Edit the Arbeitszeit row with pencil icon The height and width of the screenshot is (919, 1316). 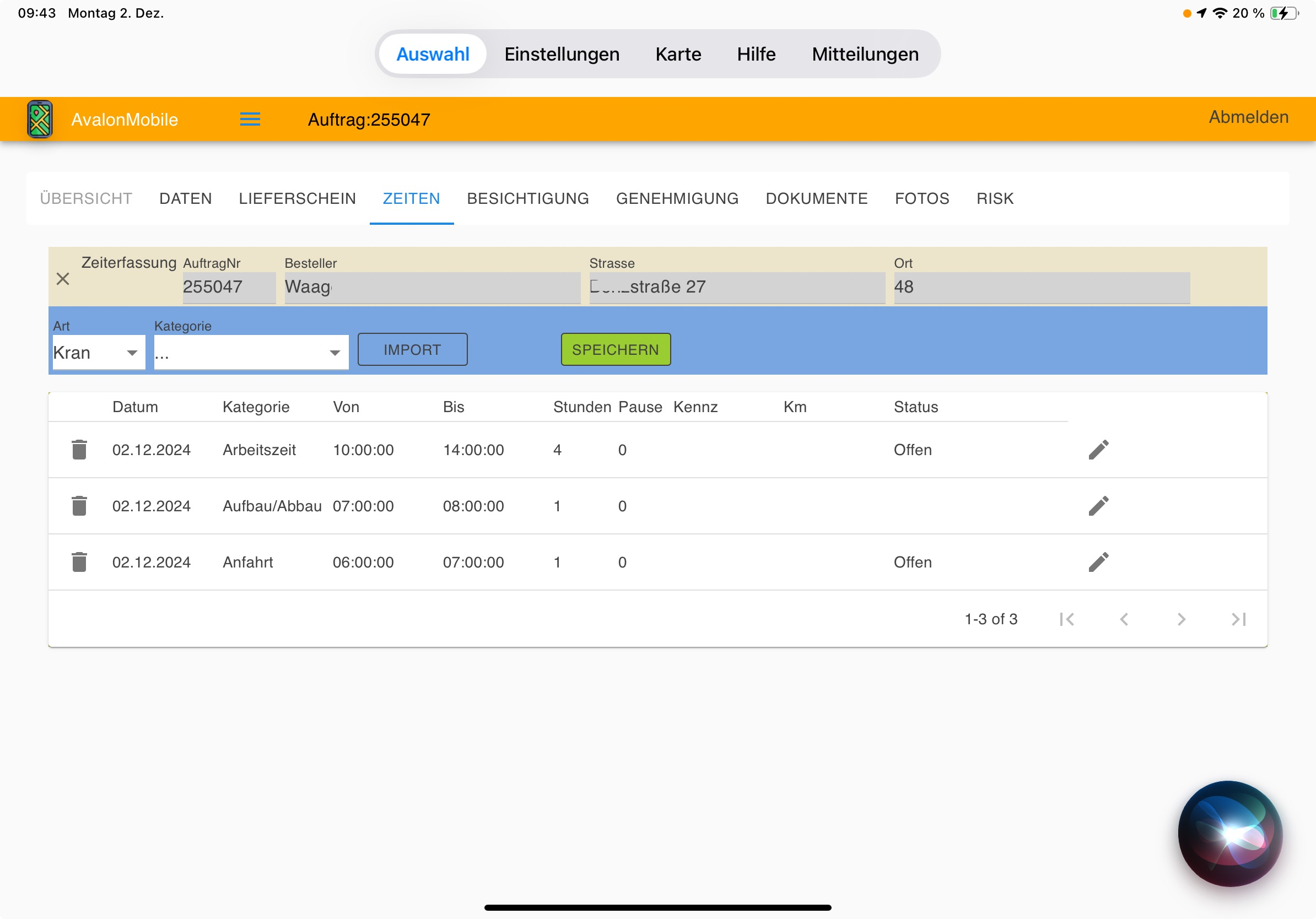pos(1098,450)
